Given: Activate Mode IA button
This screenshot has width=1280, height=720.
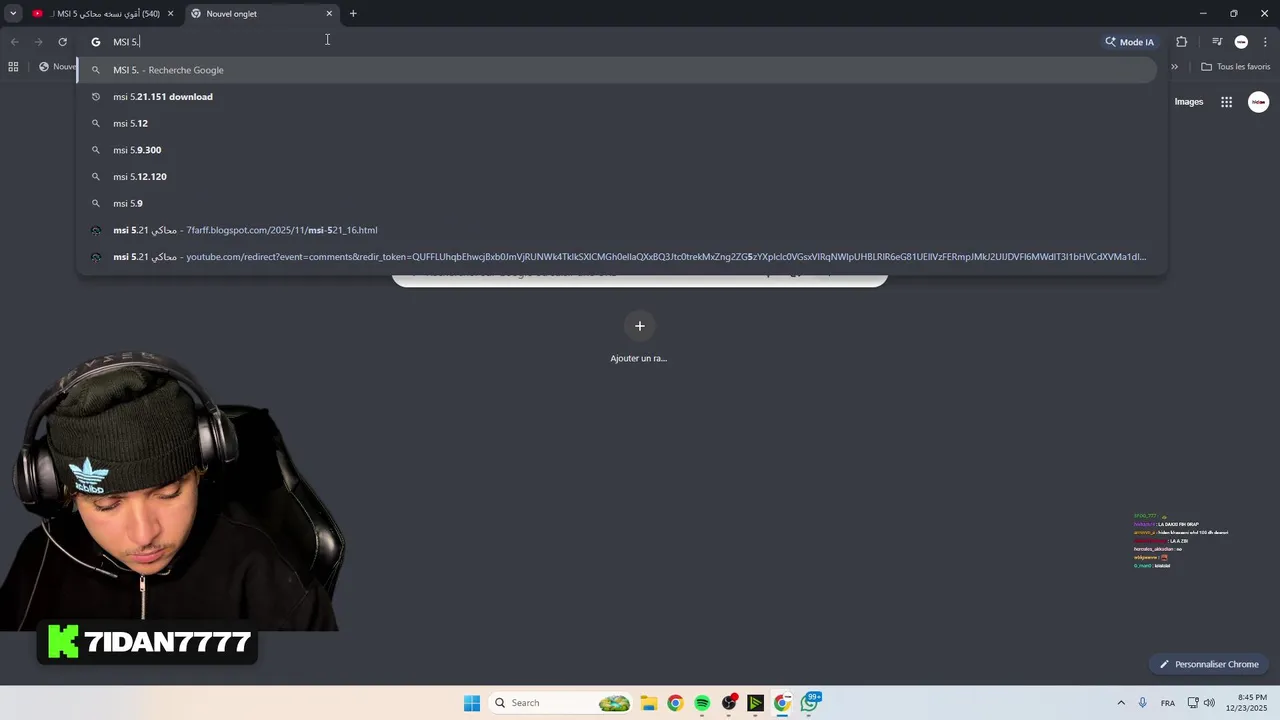Looking at the screenshot, I should (x=1129, y=42).
